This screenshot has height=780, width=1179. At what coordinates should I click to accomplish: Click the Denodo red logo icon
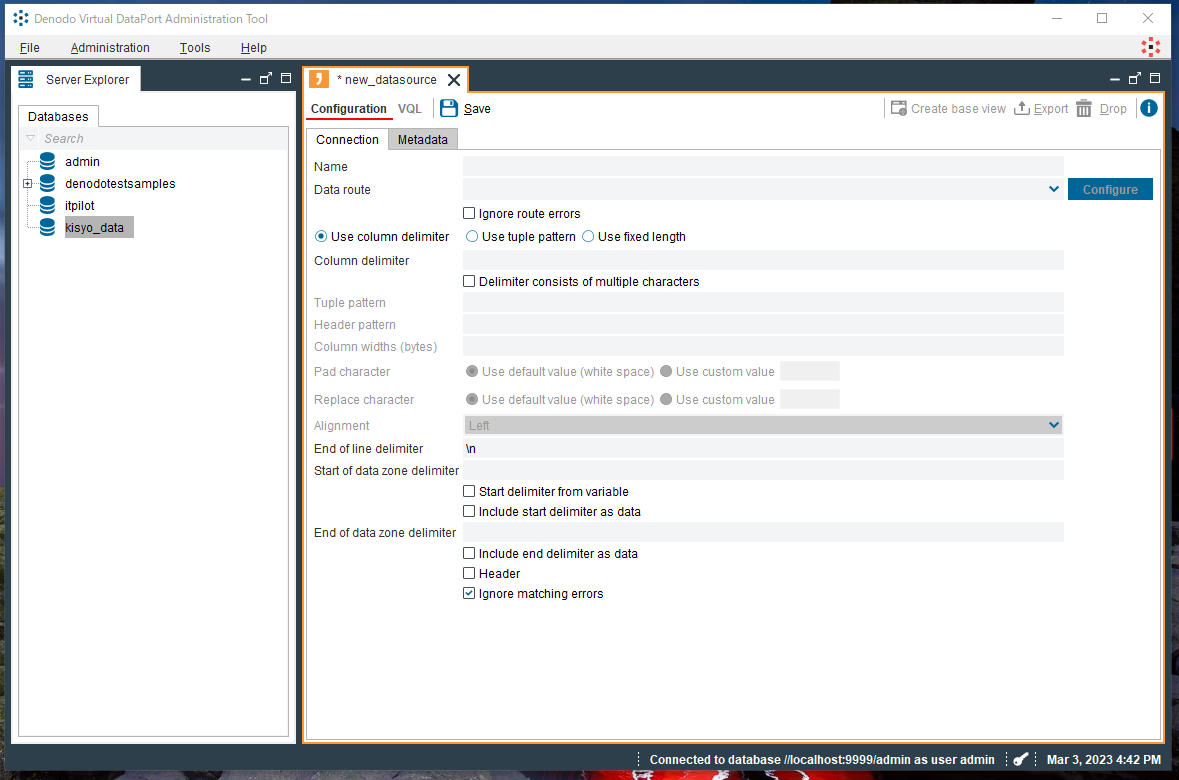click(1150, 47)
